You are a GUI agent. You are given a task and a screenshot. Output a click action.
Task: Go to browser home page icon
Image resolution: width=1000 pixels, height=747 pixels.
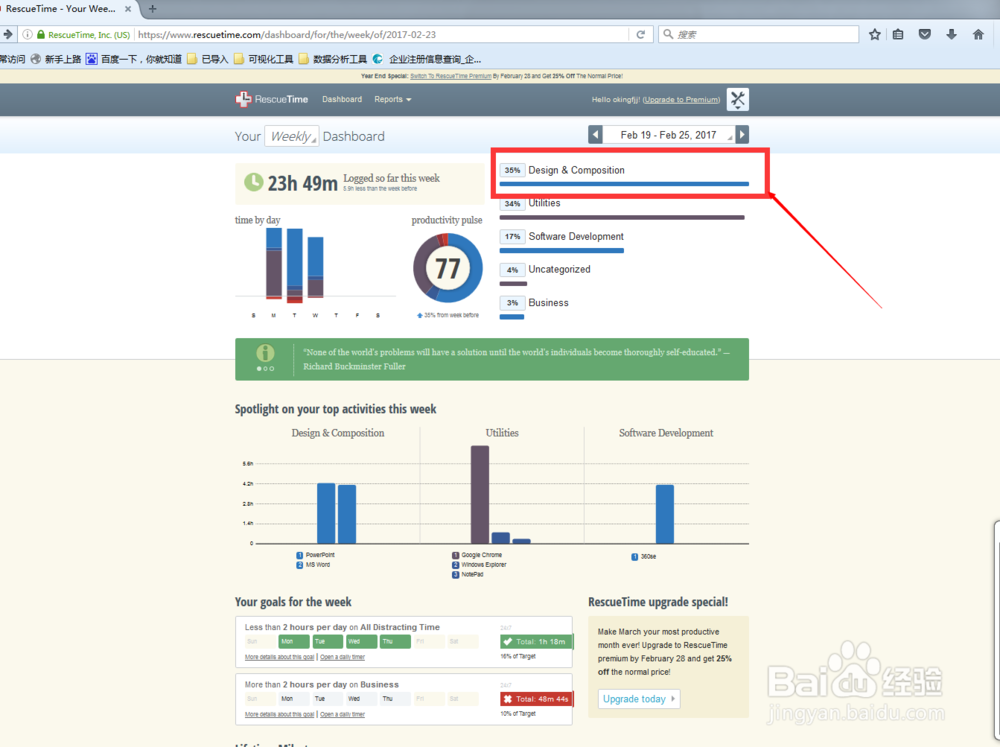[978, 34]
